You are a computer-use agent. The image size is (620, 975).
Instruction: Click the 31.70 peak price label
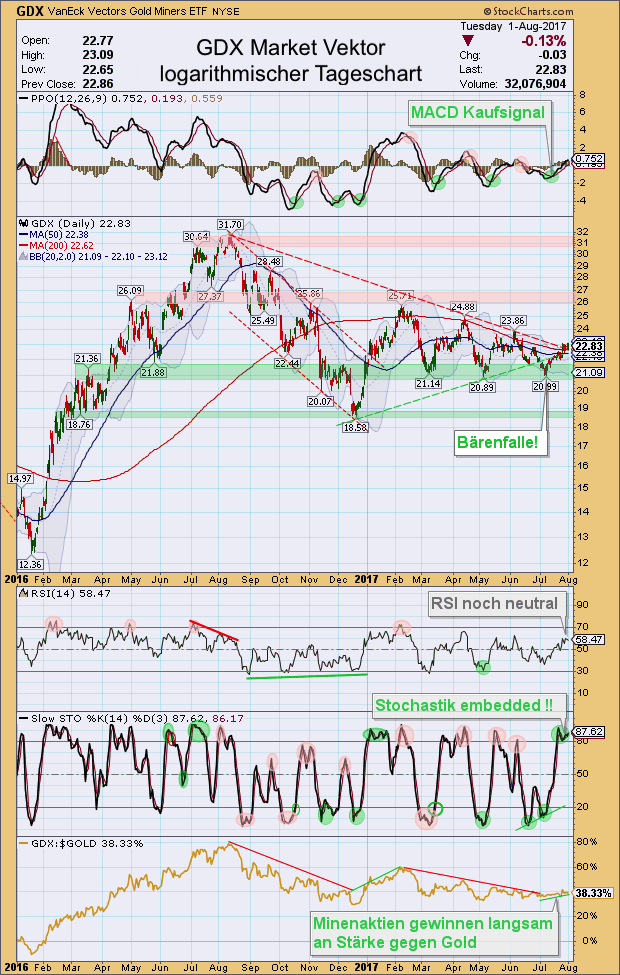pyautogui.click(x=231, y=224)
